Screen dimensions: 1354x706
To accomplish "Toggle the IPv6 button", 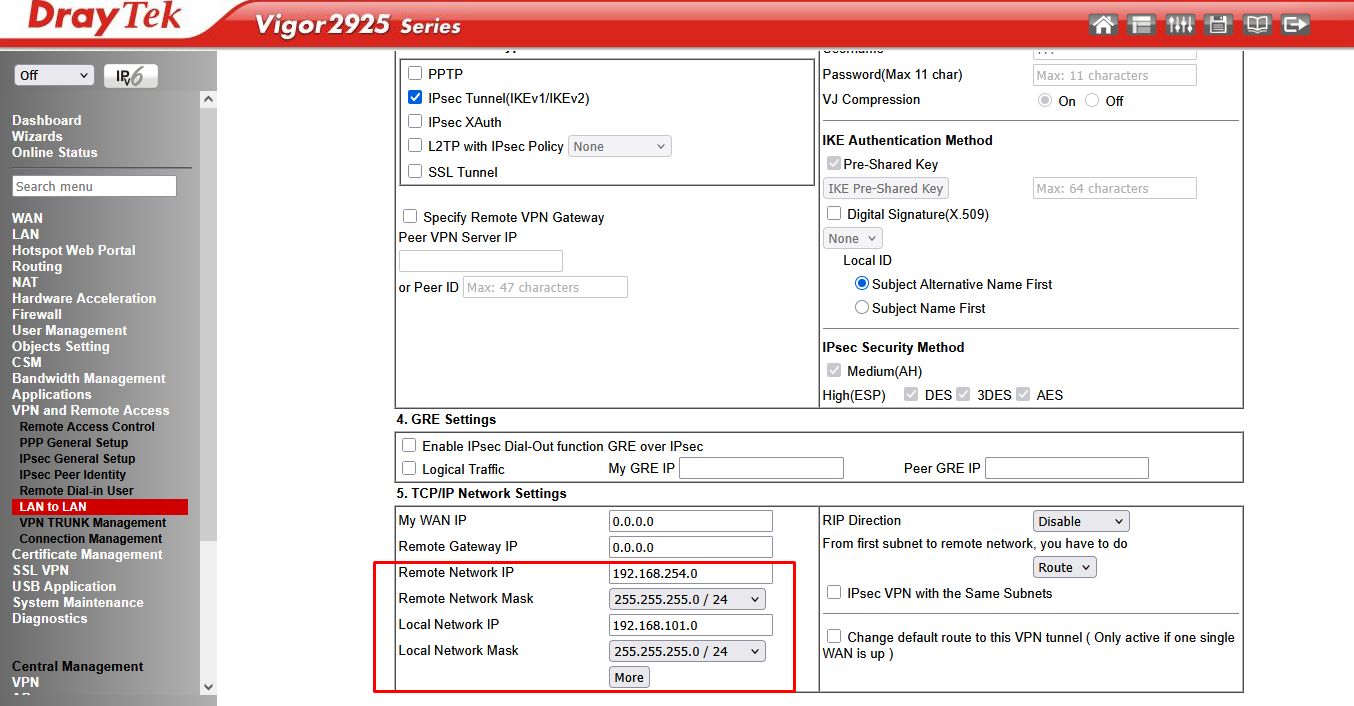I will click(x=130, y=76).
